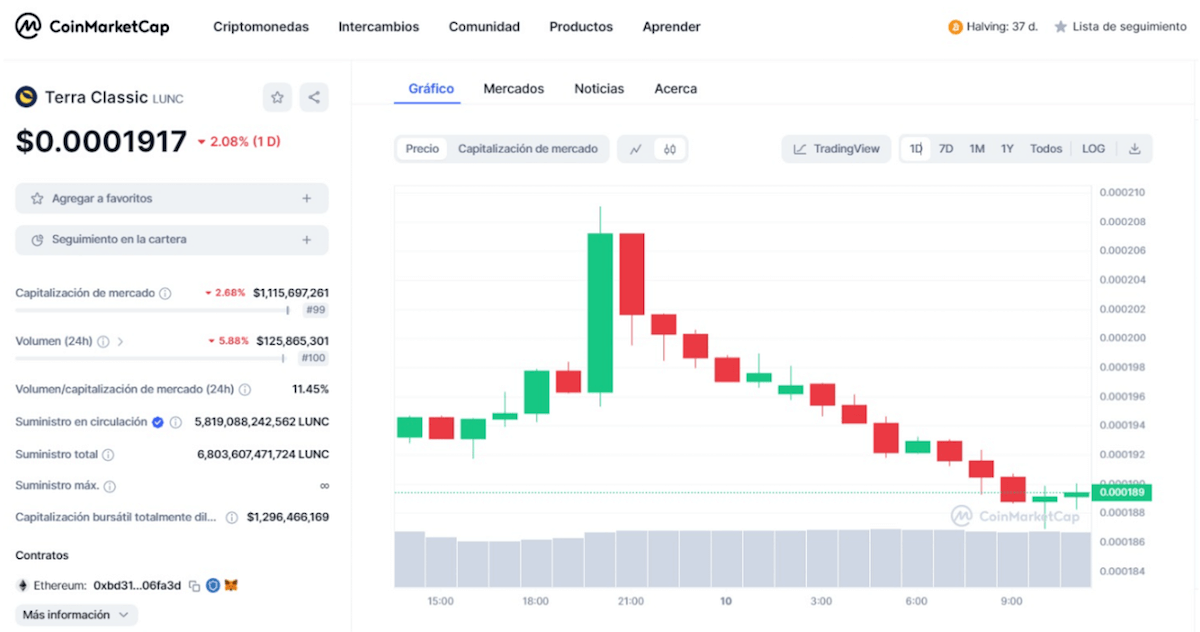Select the line chart icon
The image size is (1200, 632).
[x=635, y=148]
